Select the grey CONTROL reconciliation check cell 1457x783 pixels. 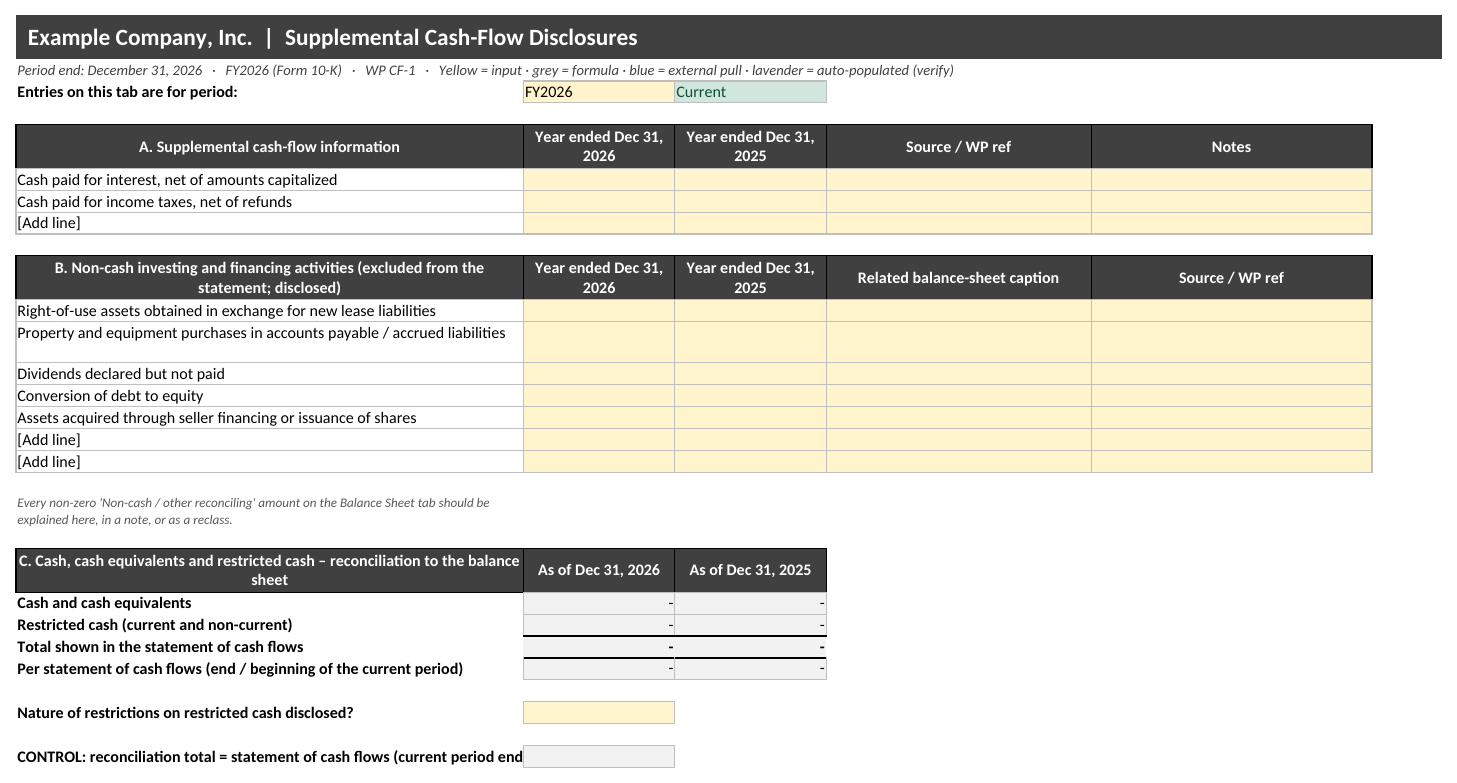click(x=599, y=757)
